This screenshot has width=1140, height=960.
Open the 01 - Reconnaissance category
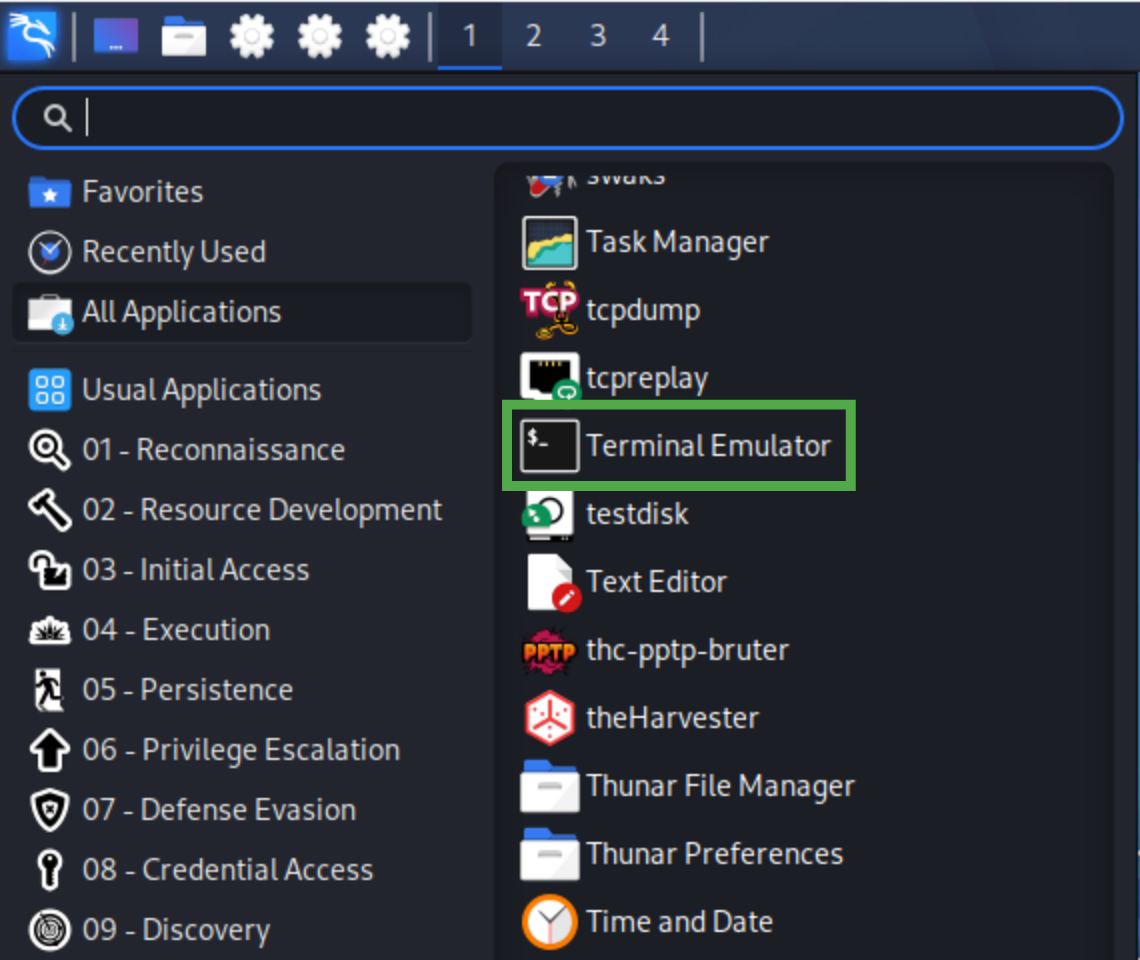click(242, 450)
